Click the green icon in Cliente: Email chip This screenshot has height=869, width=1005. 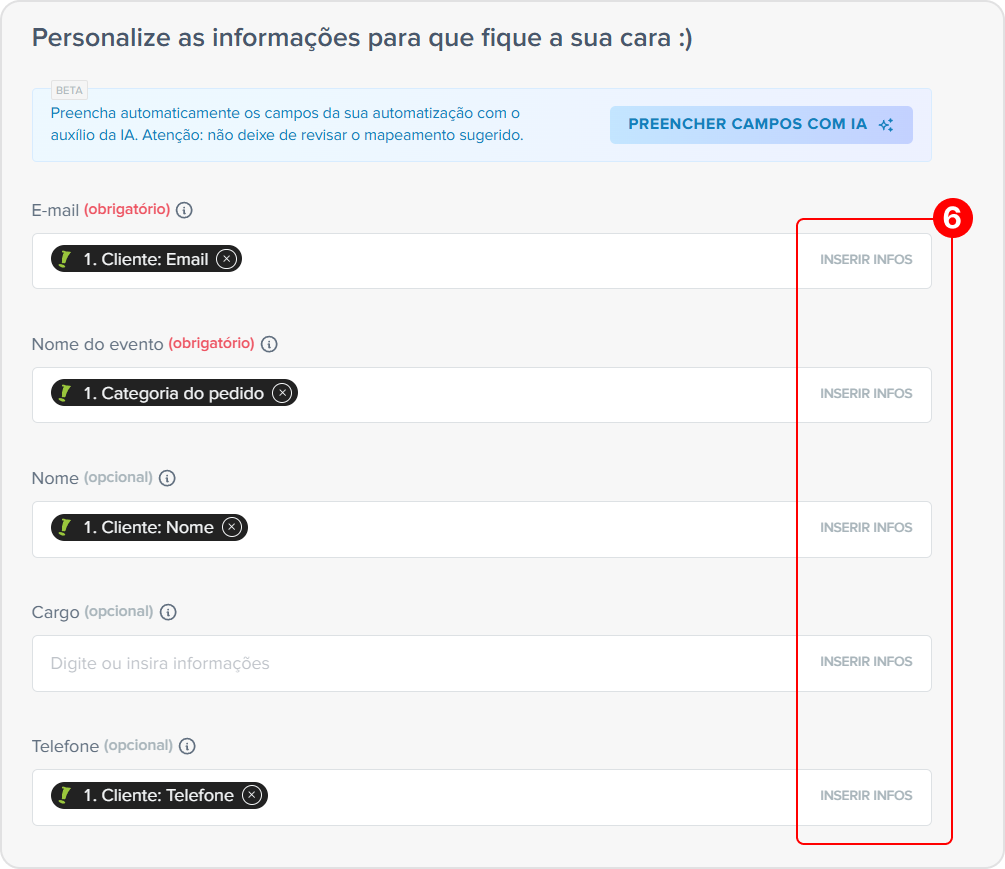point(65,259)
